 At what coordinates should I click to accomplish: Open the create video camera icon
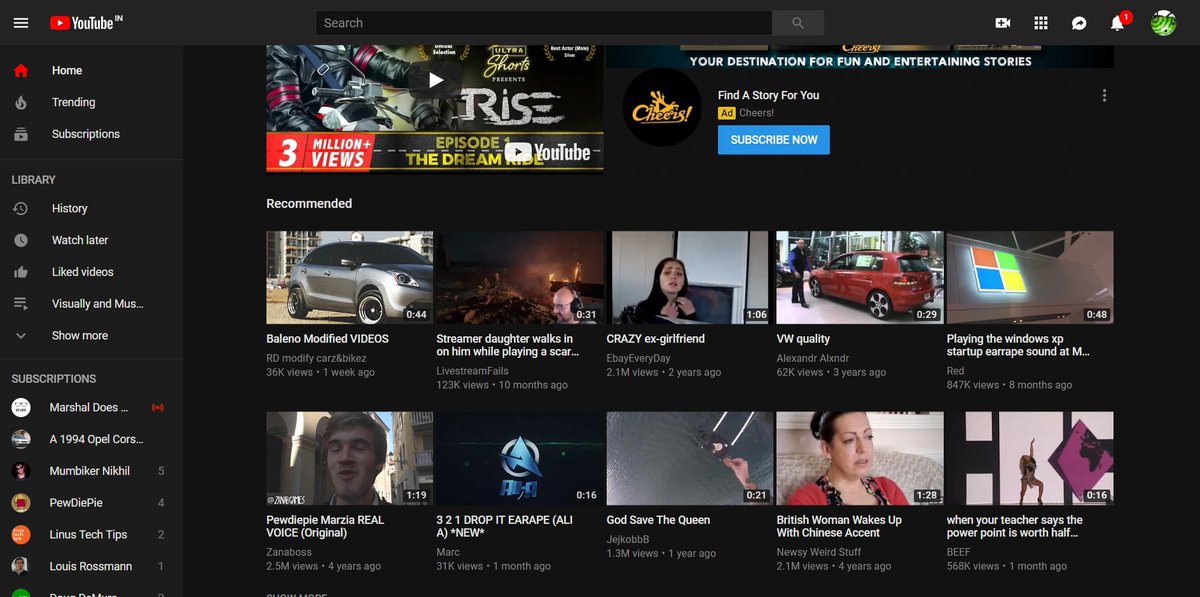point(1003,23)
